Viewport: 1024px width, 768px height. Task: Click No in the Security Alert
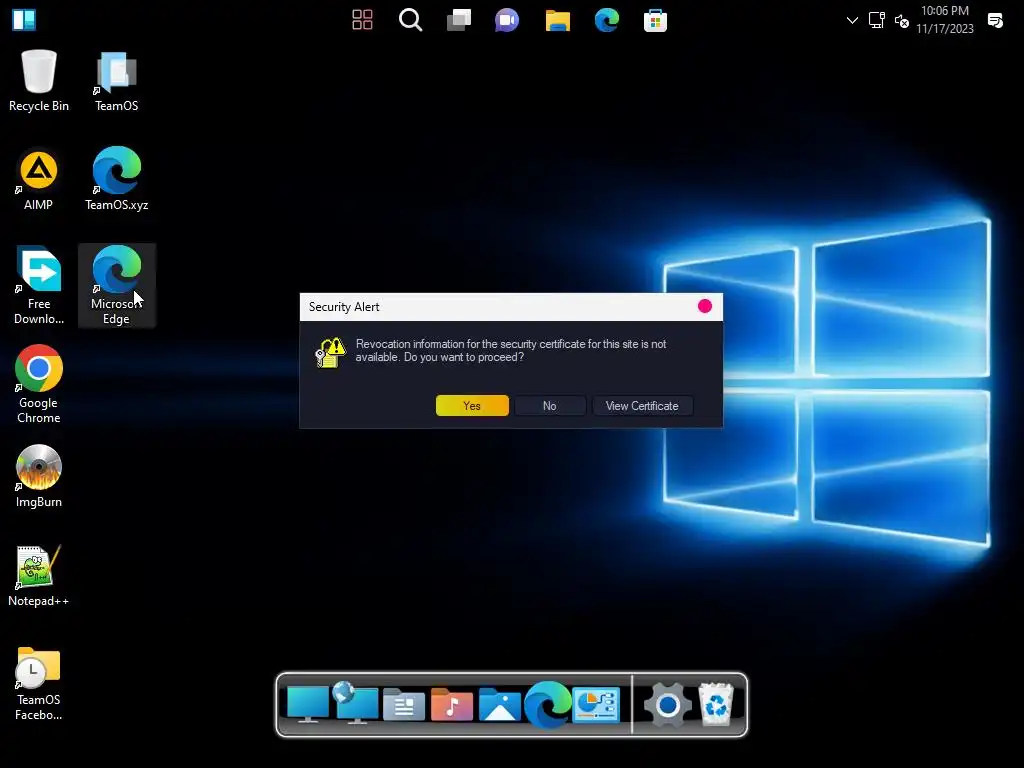click(550, 406)
